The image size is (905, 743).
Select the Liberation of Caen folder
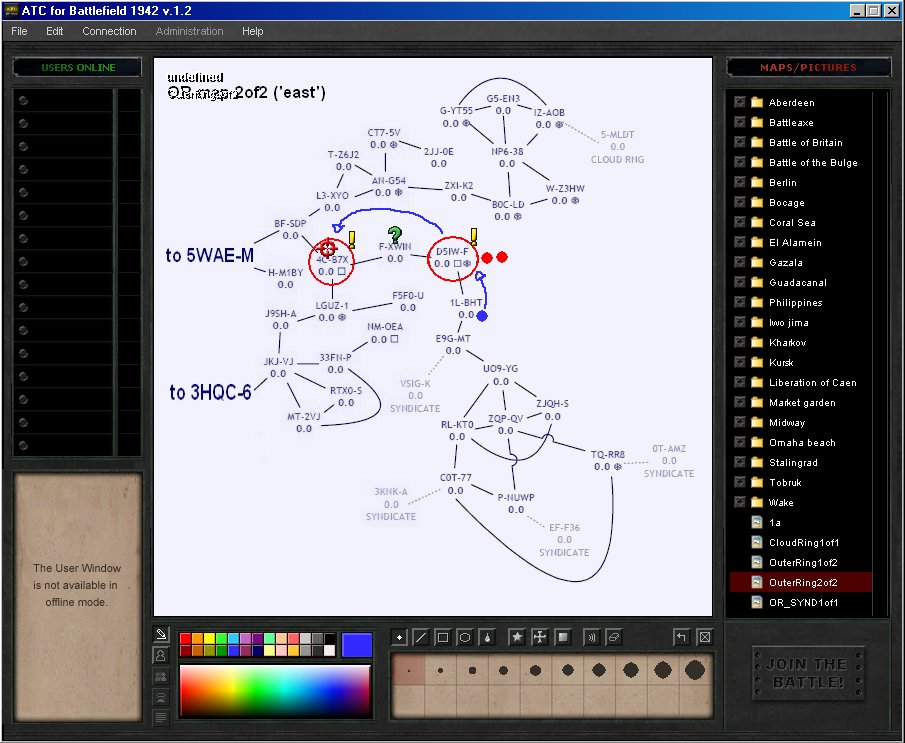(x=813, y=382)
